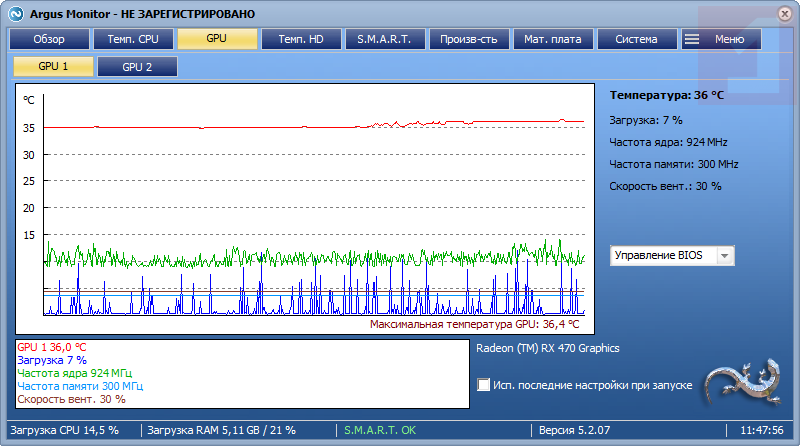Click the 11:47:56 clock in status bar
The height and width of the screenshot is (446, 800).
[x=762, y=430]
